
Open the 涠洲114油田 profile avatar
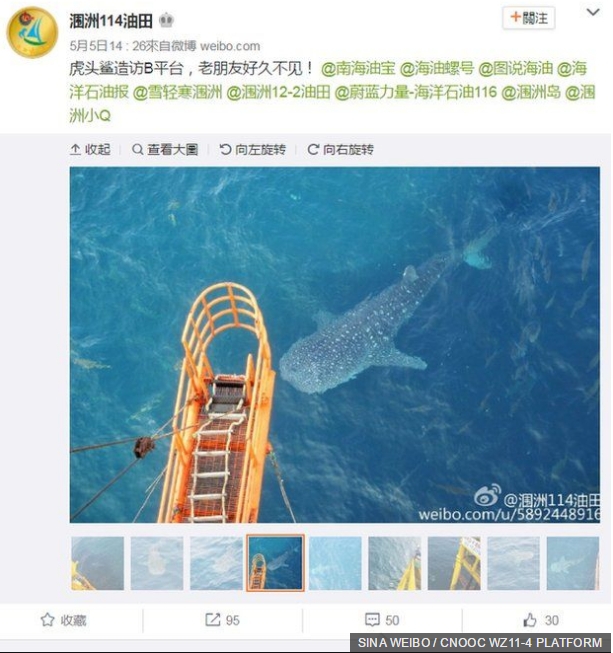click(x=32, y=32)
